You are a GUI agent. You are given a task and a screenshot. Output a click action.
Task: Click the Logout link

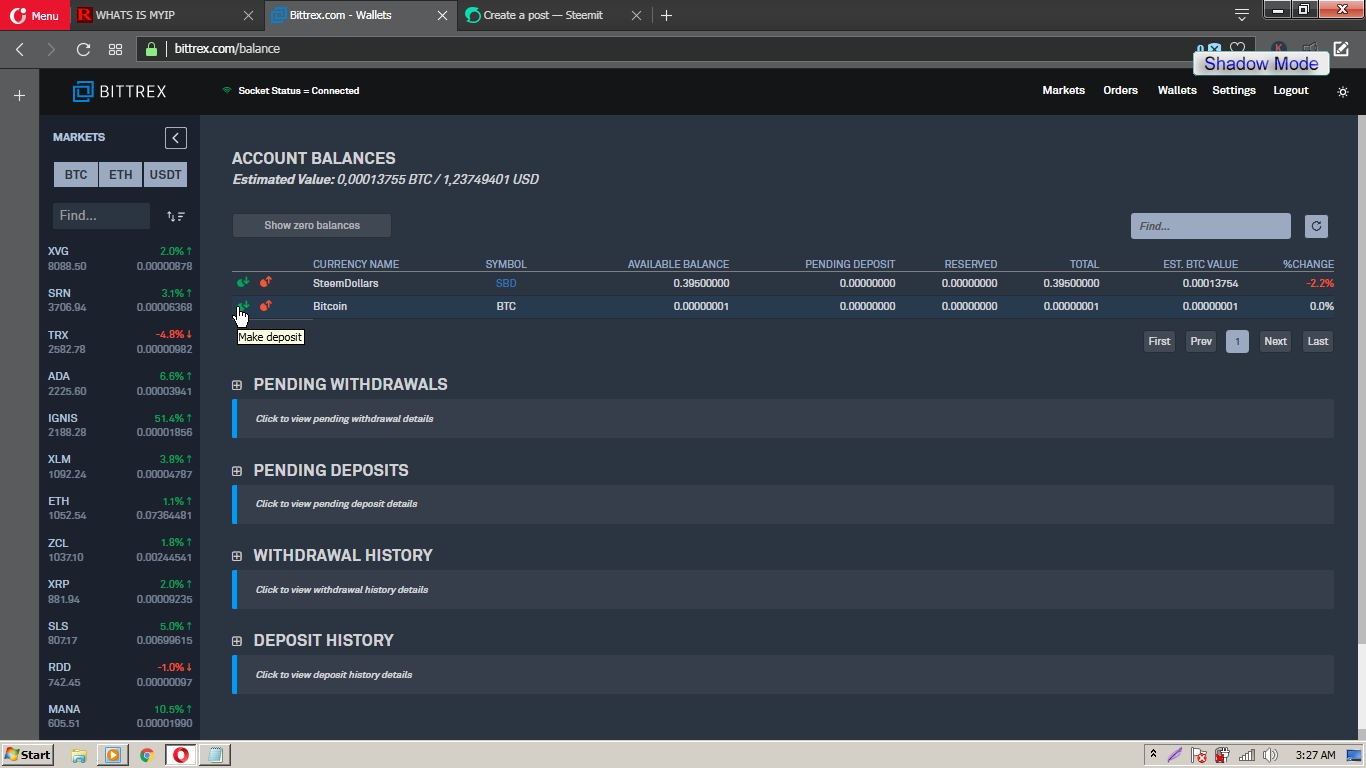pos(1291,91)
